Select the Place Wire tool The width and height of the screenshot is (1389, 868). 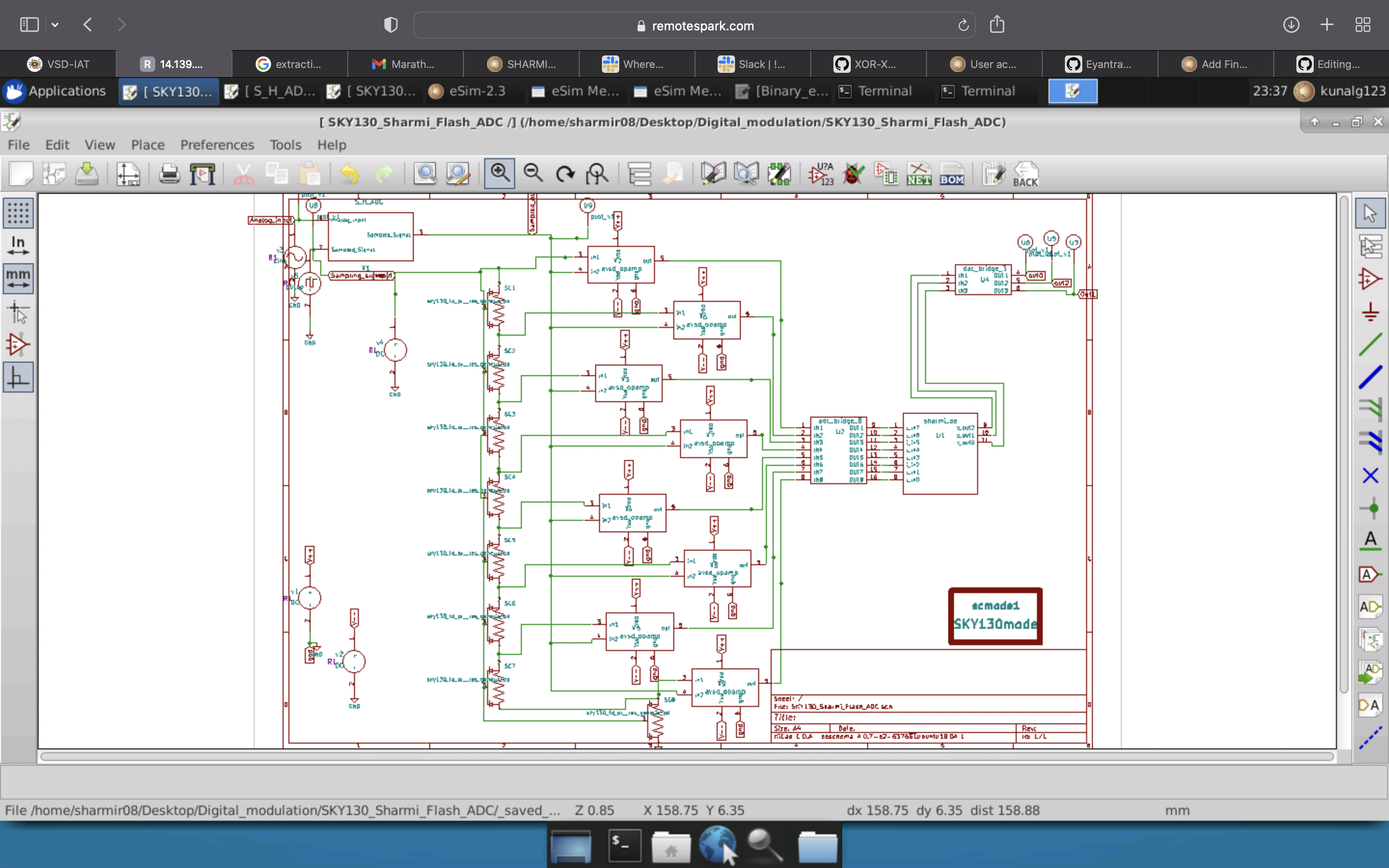[1371, 343]
